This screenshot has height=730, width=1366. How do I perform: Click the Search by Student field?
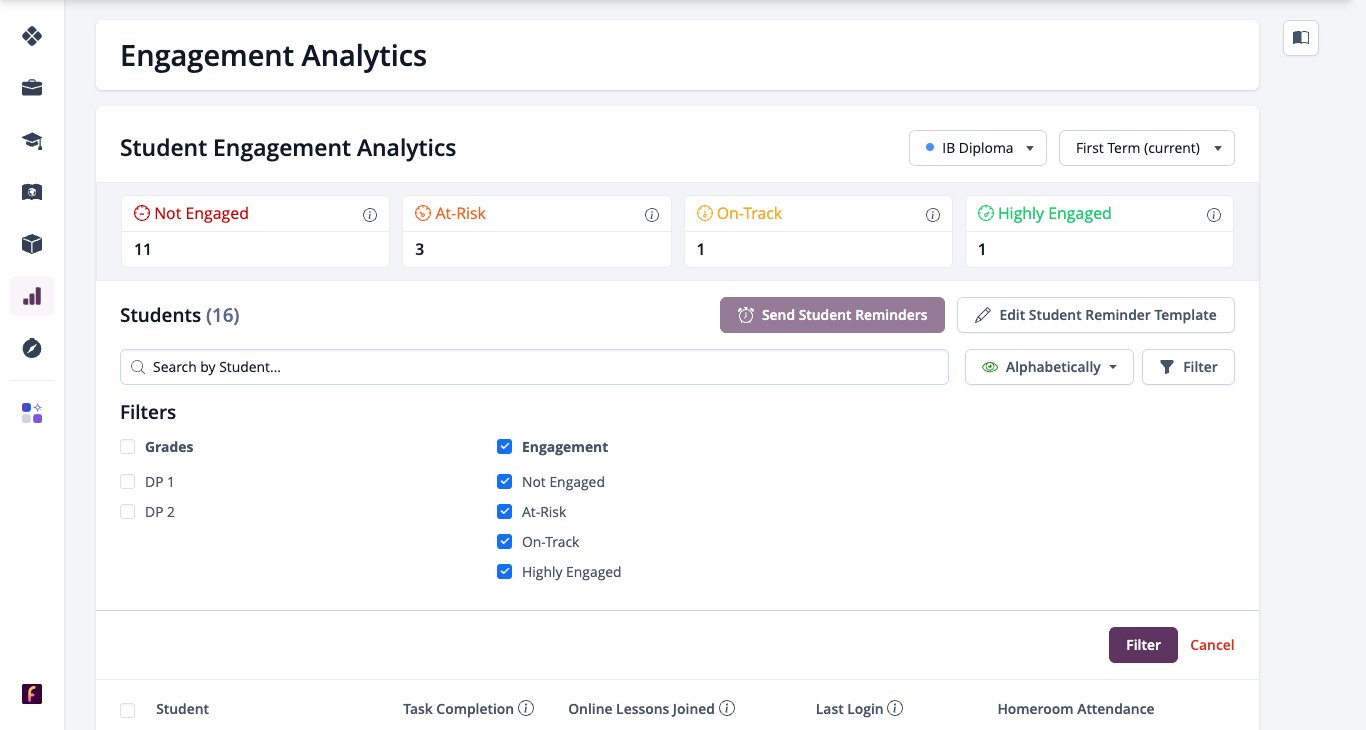pyautogui.click(x=534, y=367)
